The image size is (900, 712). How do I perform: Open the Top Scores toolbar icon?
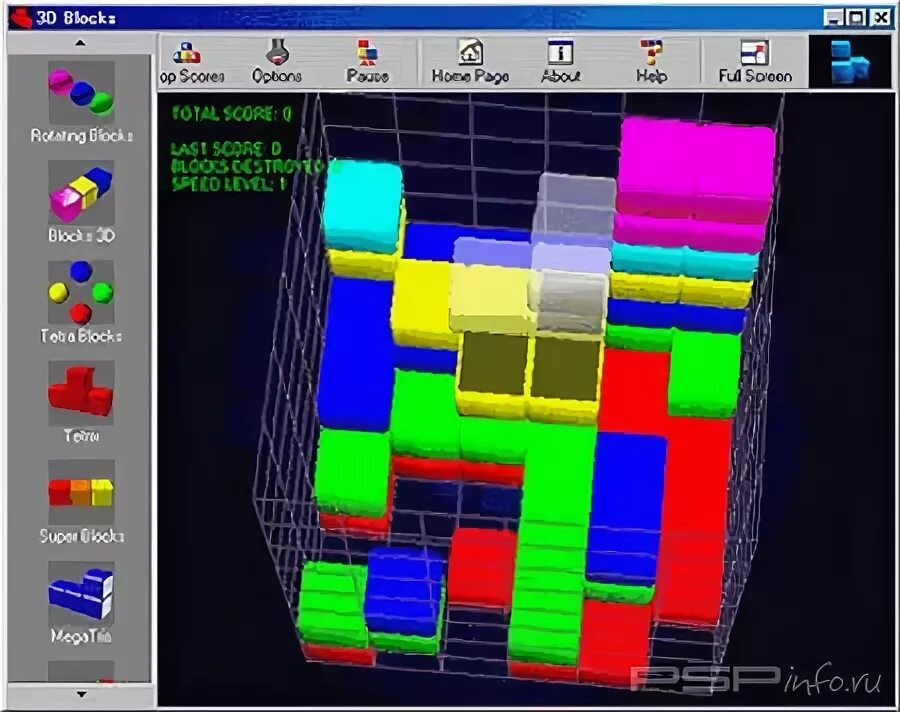pyautogui.click(x=187, y=53)
